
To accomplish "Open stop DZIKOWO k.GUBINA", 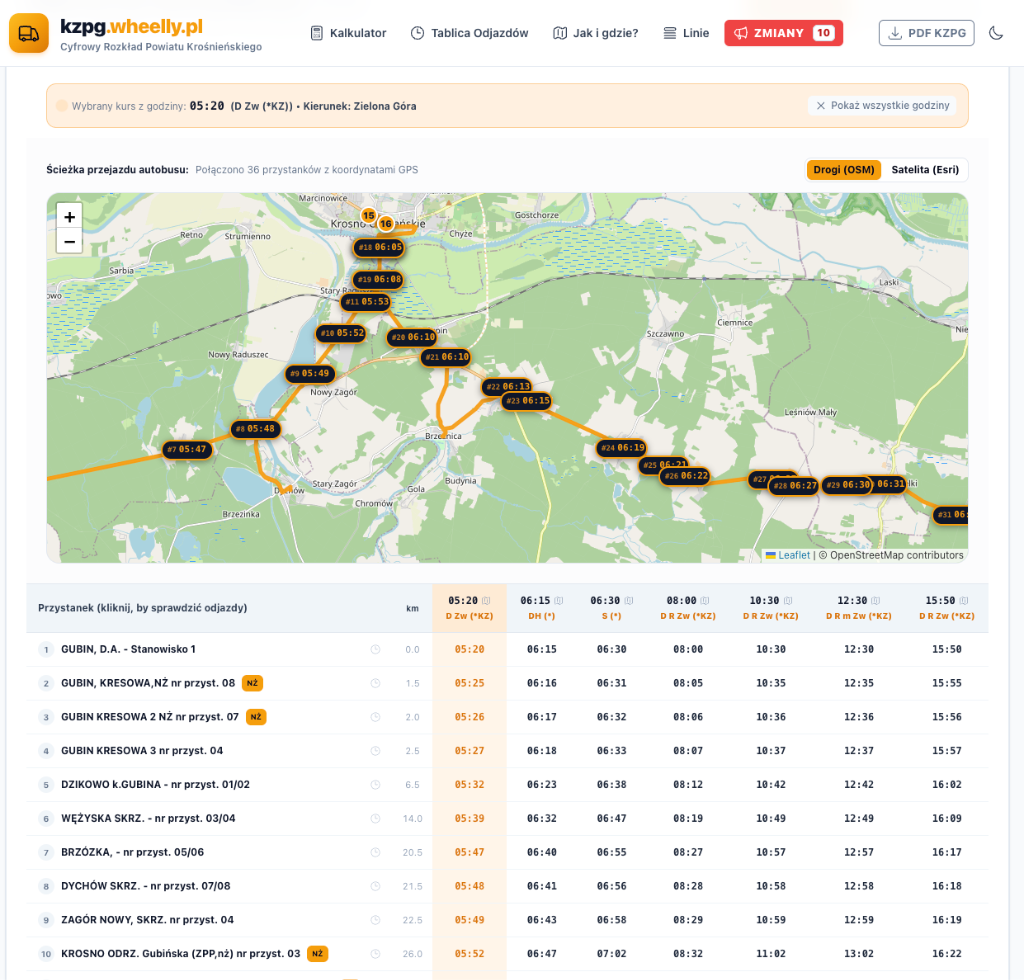I will tap(155, 785).
